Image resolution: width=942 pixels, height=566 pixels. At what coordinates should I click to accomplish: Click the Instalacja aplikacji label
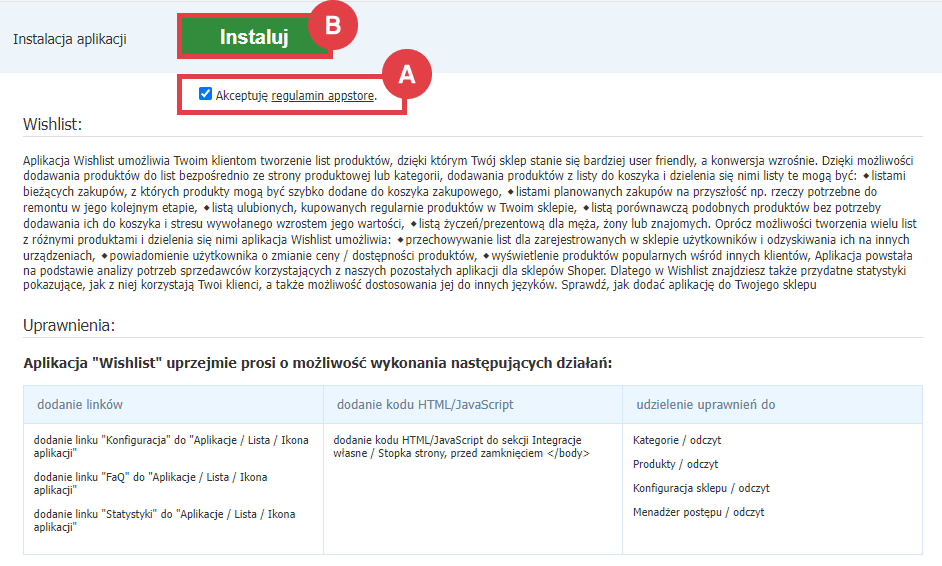[70, 39]
